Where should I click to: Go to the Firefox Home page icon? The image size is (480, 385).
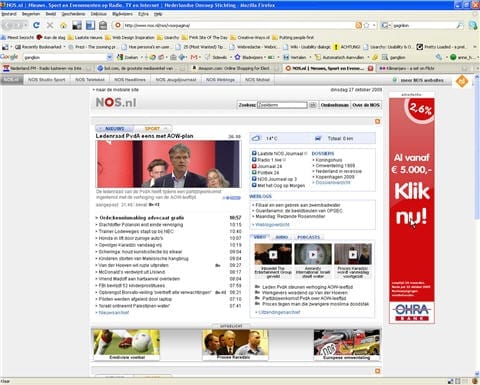pyautogui.click(x=63, y=25)
